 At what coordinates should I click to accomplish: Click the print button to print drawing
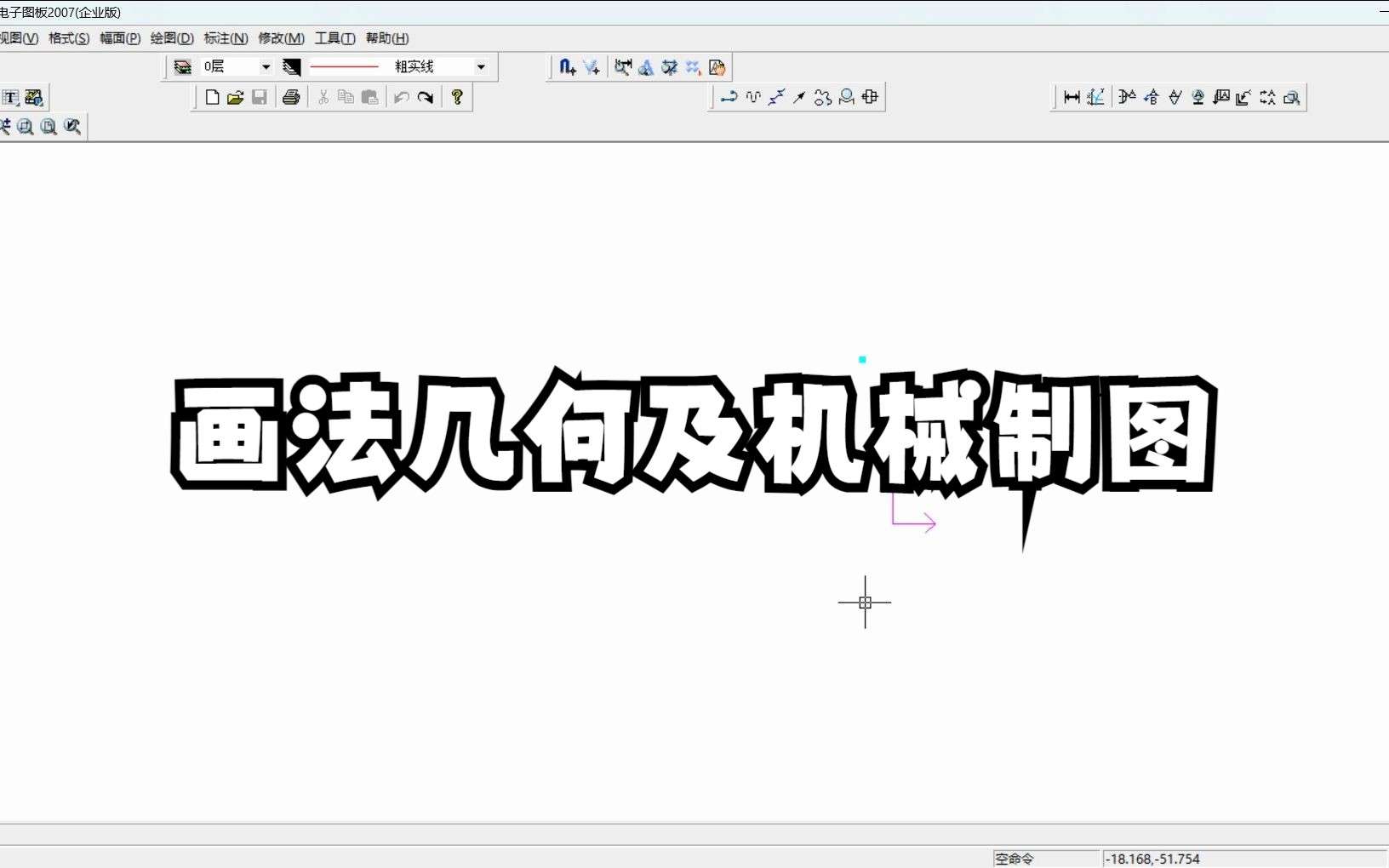[x=290, y=97]
